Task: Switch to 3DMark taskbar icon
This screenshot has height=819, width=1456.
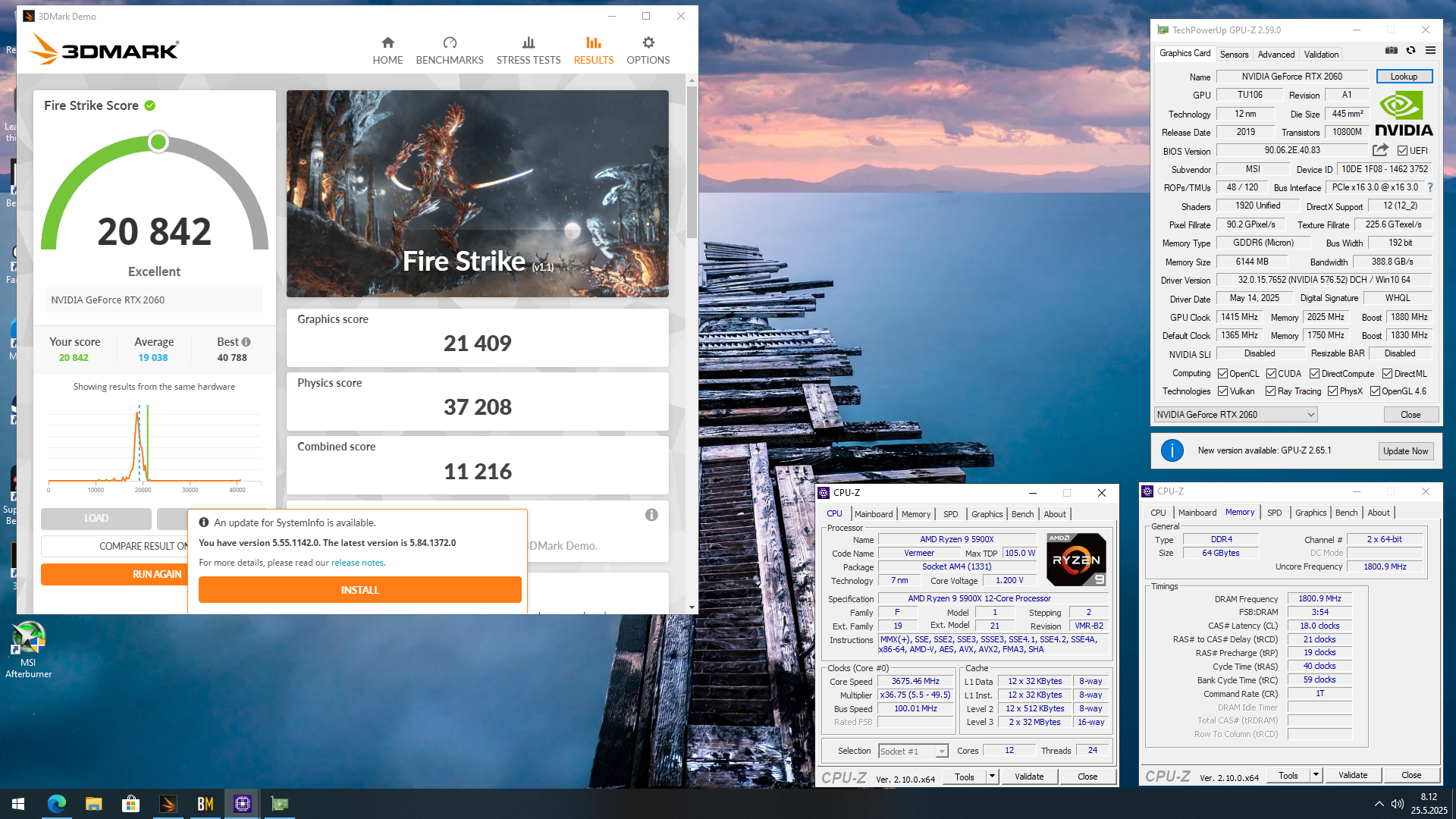Action: 168,804
